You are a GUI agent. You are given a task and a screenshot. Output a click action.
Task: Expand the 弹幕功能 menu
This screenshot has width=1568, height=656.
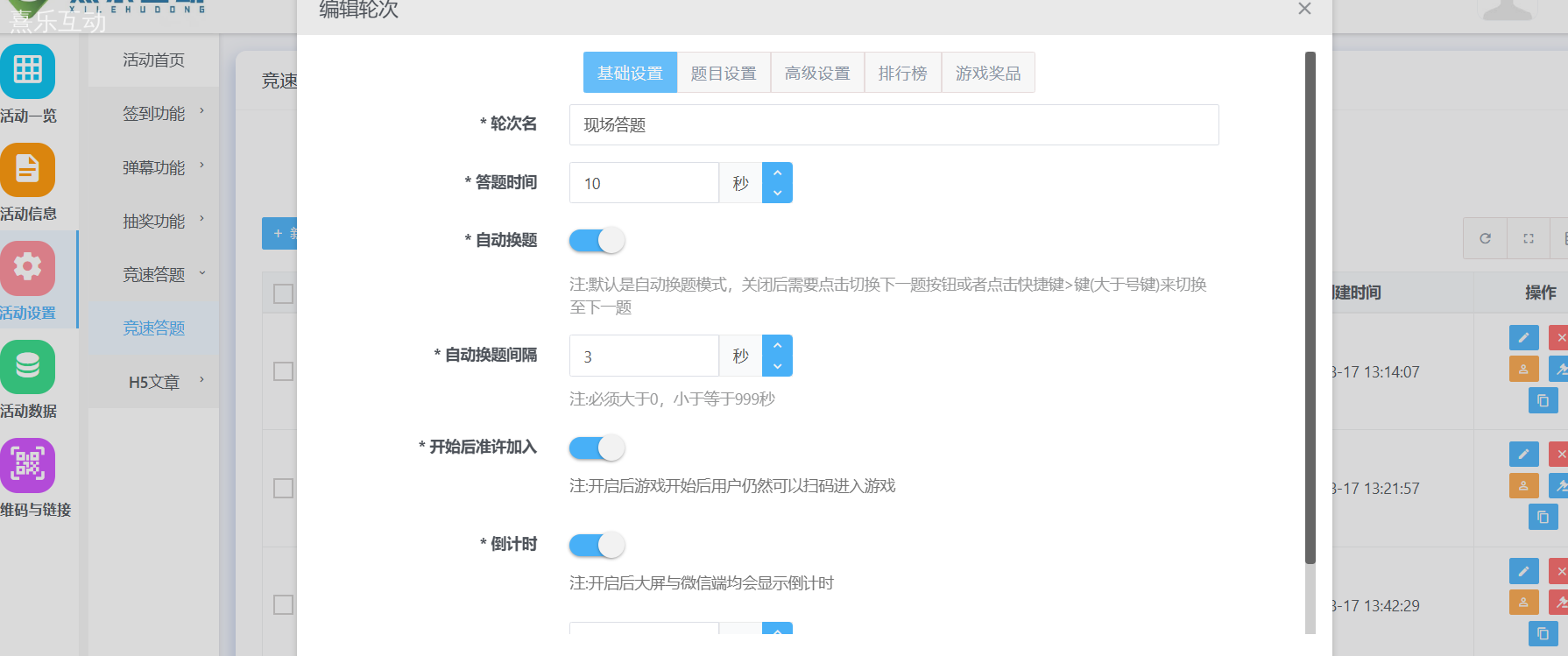[153, 167]
